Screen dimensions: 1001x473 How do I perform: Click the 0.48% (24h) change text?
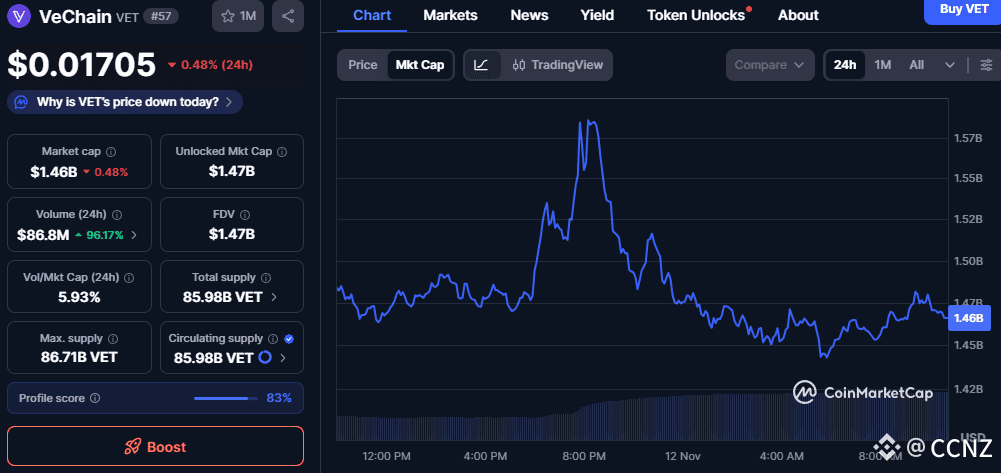[x=216, y=64]
